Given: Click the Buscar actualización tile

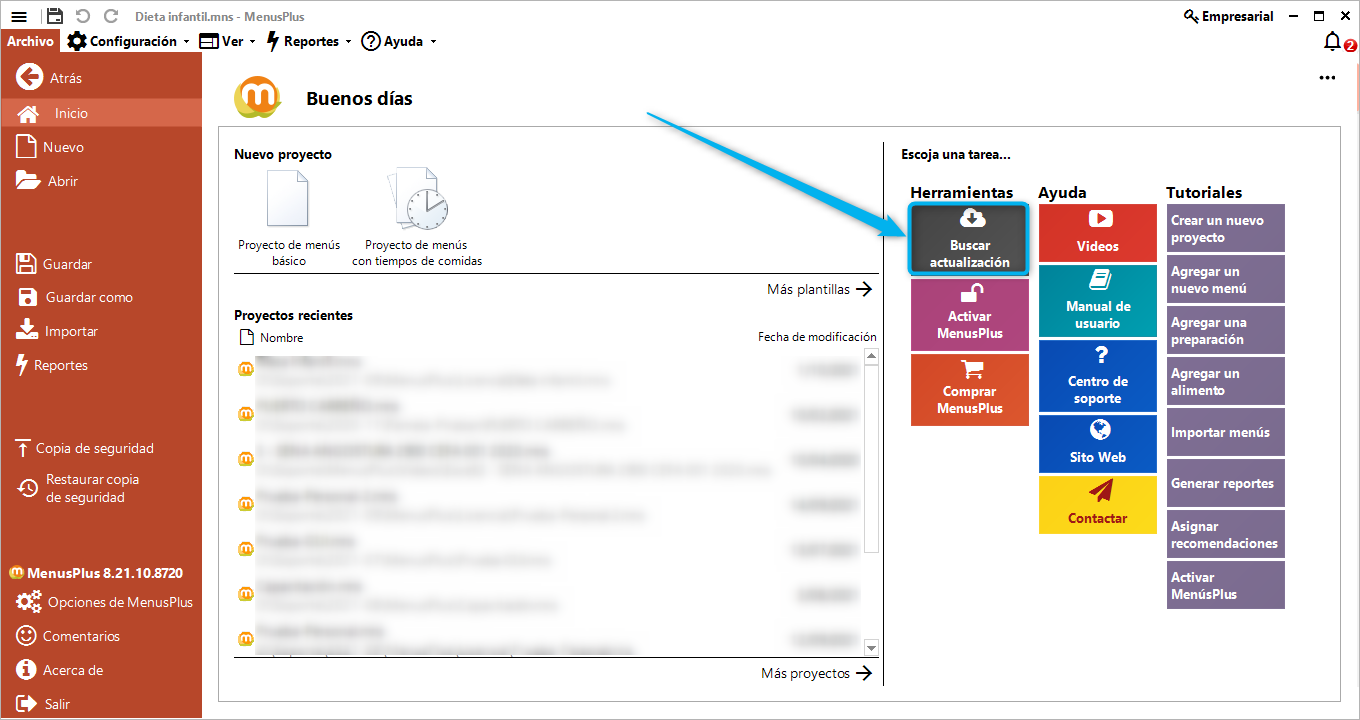Looking at the screenshot, I should click(x=969, y=239).
